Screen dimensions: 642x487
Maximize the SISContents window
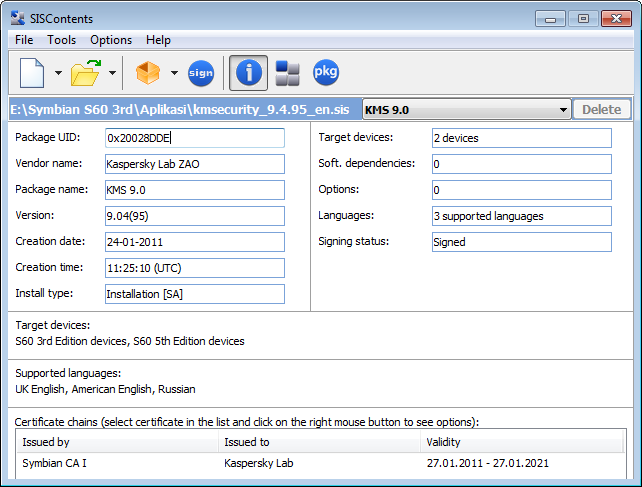click(x=583, y=19)
